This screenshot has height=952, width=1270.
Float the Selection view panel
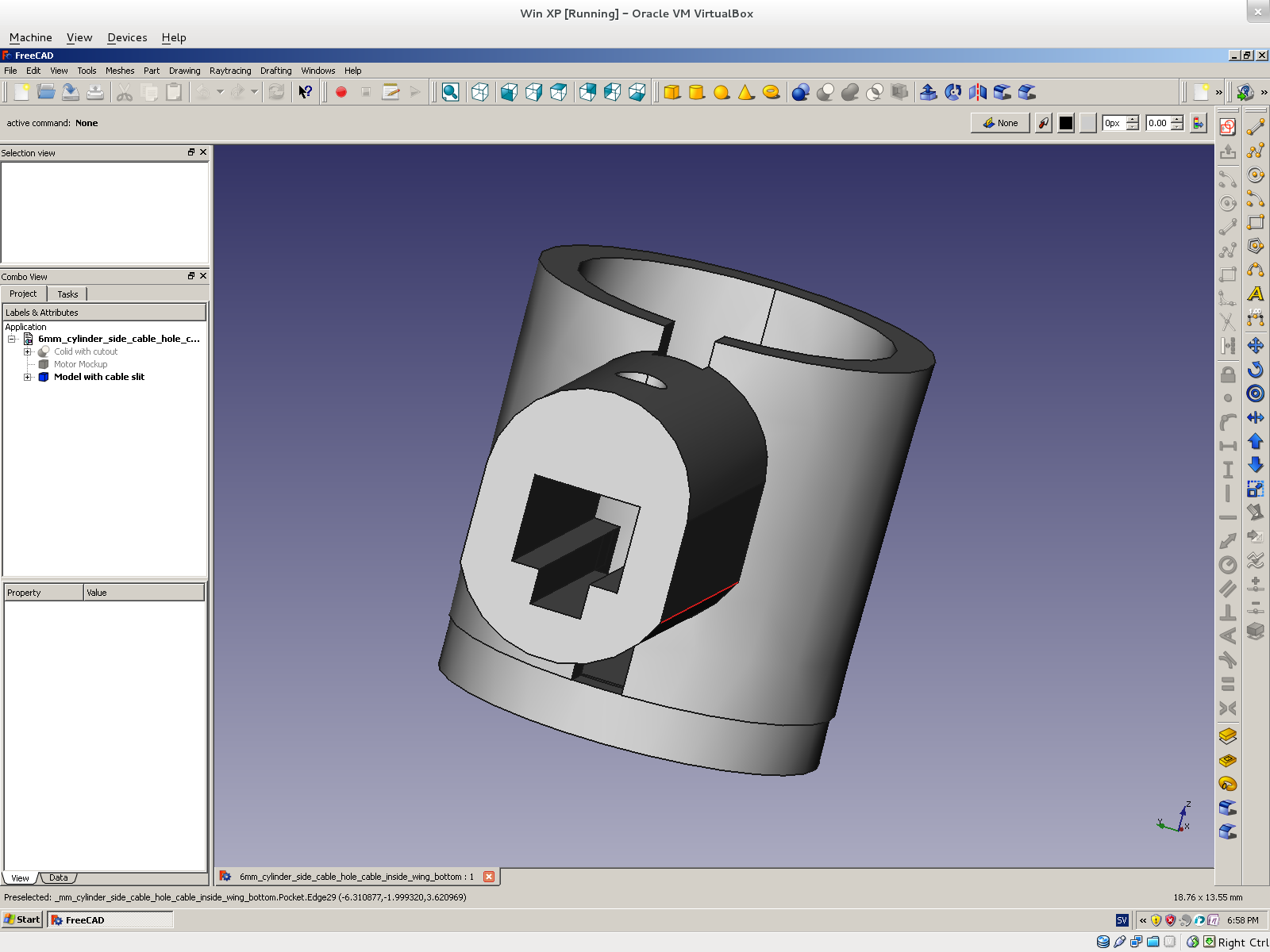[191, 152]
